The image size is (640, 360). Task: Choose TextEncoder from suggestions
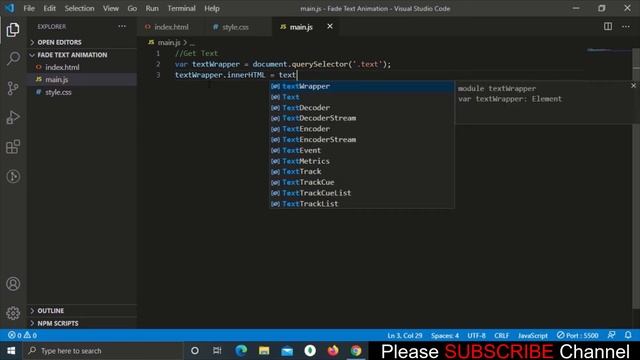point(361,129)
